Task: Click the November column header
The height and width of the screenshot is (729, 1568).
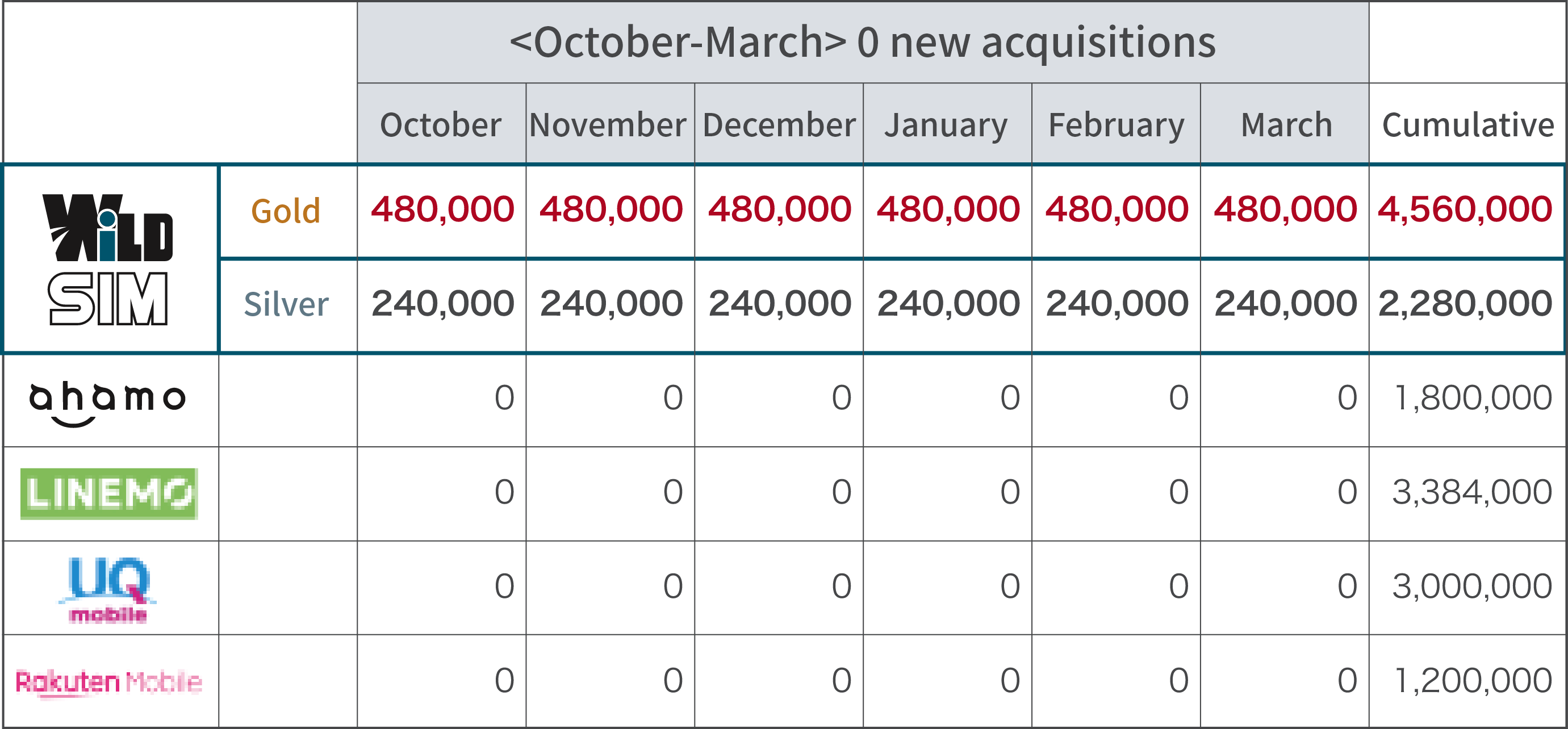Action: coord(608,125)
